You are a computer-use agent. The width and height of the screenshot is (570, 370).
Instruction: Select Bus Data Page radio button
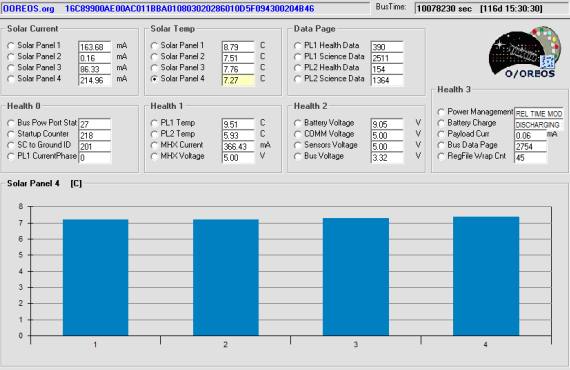tap(441, 145)
